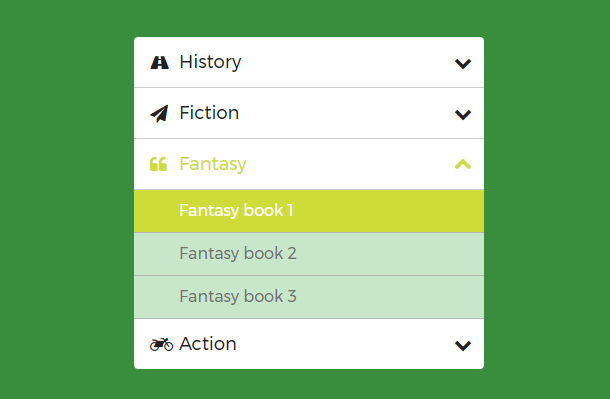The width and height of the screenshot is (610, 399).
Task: Open the Fantasy book 2 link
Action: (309, 254)
